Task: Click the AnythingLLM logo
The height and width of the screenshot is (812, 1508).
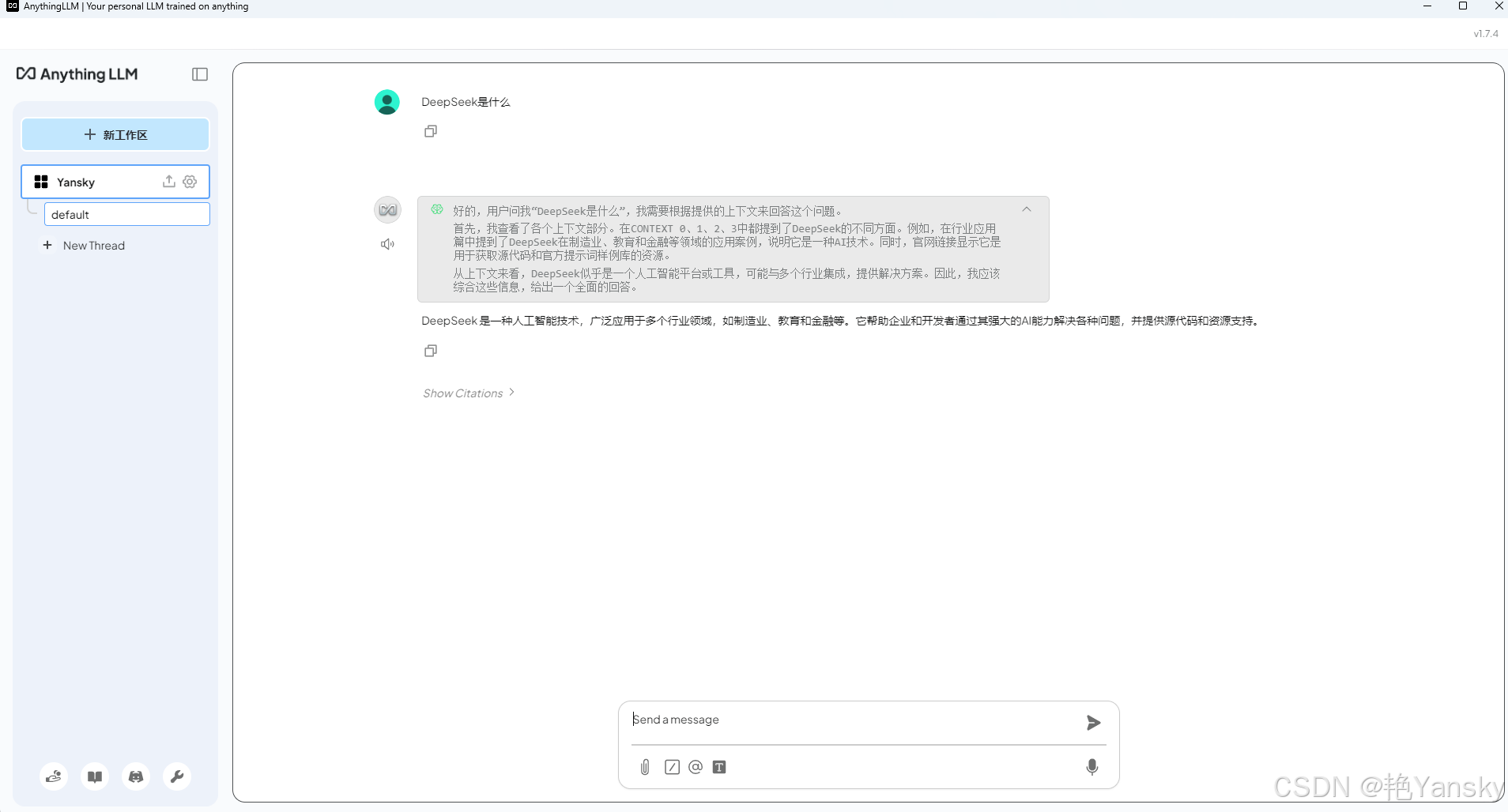Action: [77, 73]
